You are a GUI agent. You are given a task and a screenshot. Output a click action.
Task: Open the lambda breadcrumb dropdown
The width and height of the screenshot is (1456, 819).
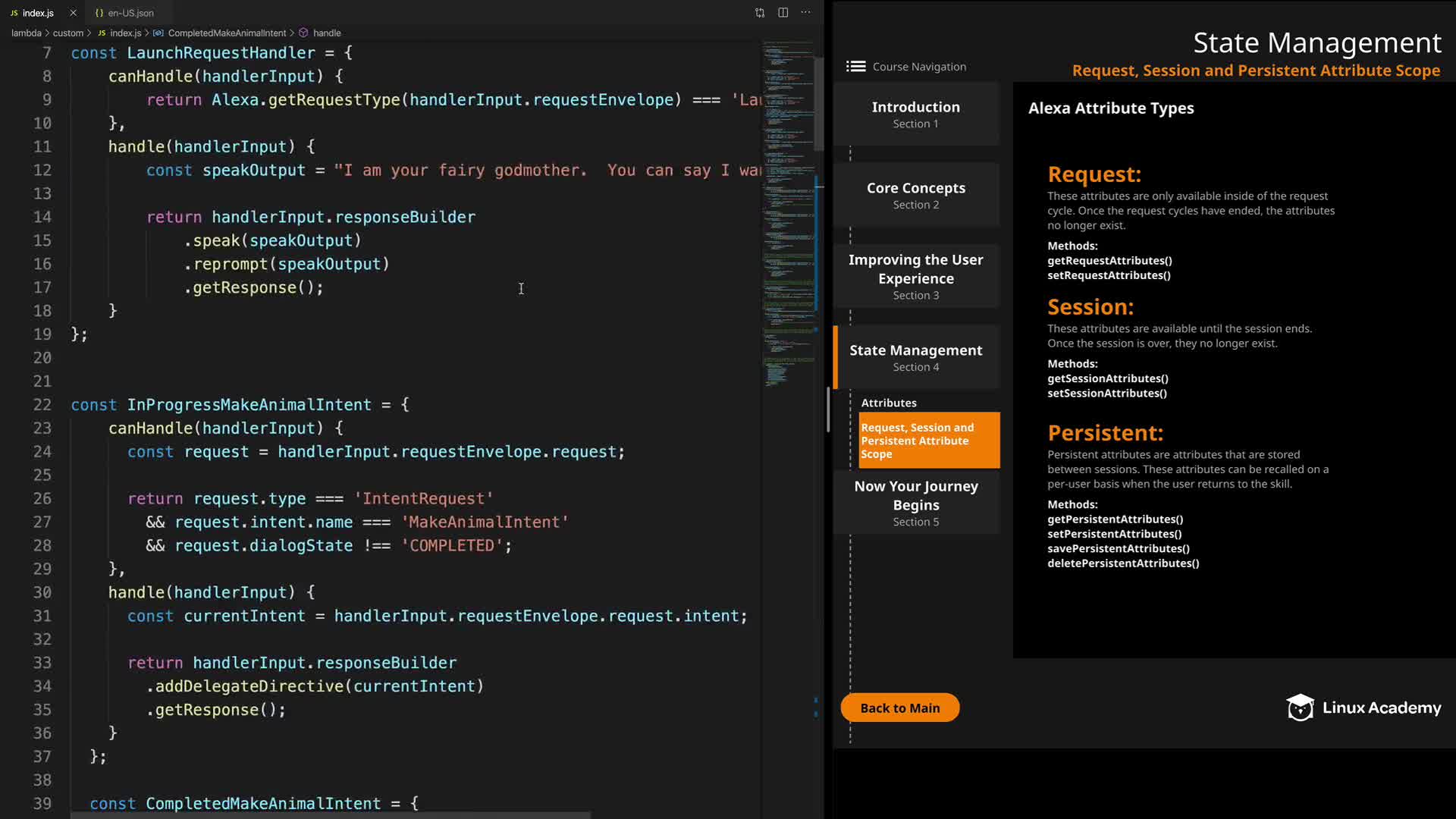point(26,33)
